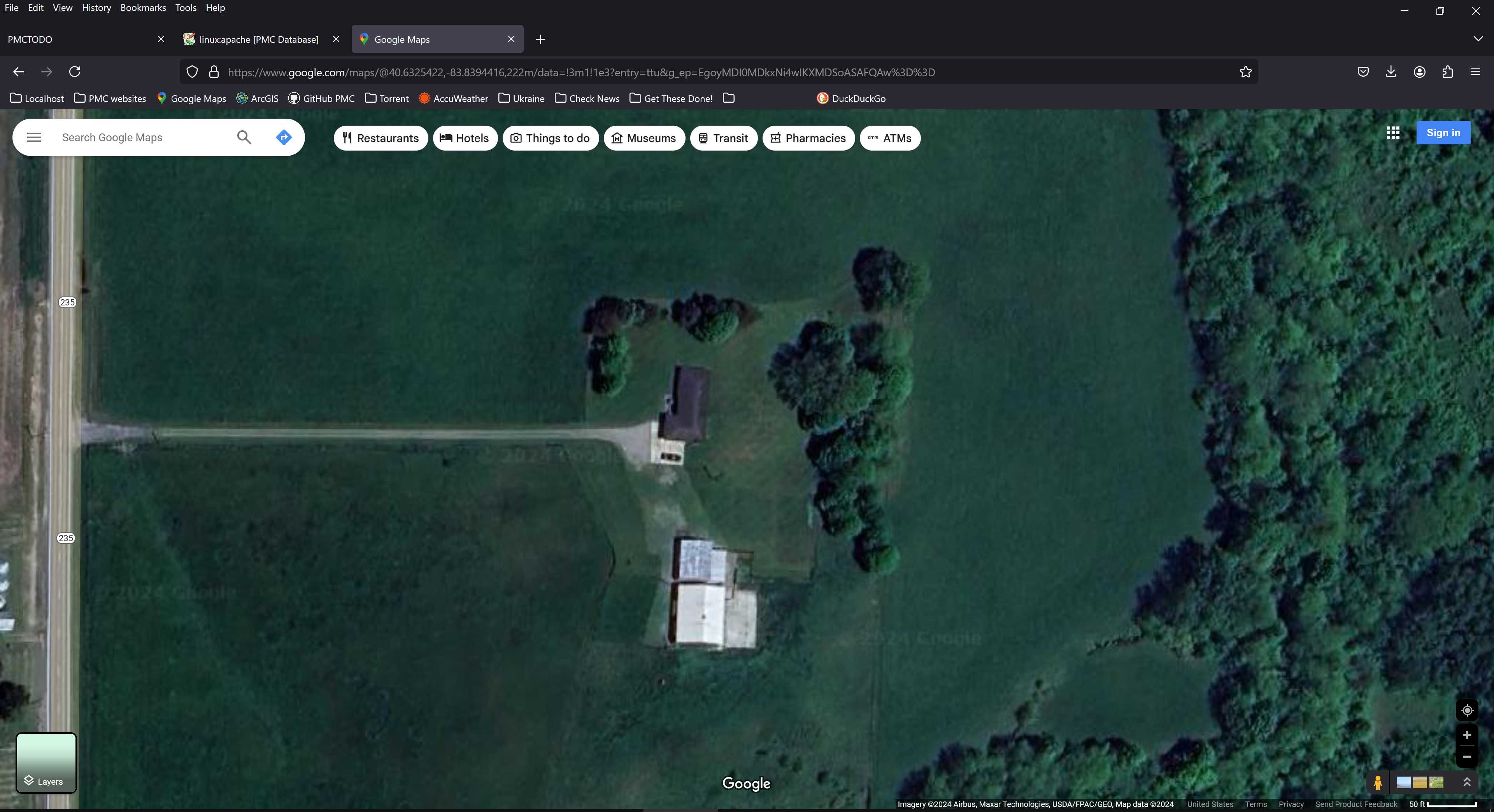Screen dimensions: 1494x812
Task: Click the search magnifier icon
Action: click(x=244, y=137)
